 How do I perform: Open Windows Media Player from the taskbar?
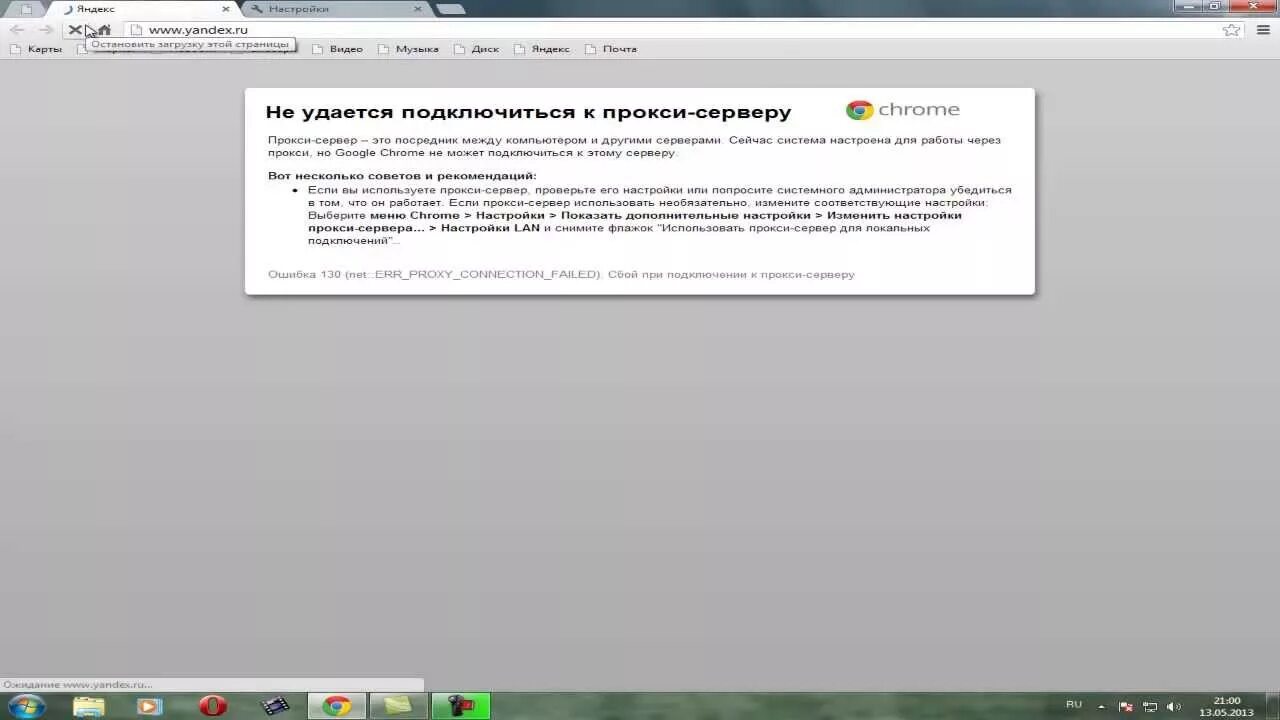coord(149,706)
